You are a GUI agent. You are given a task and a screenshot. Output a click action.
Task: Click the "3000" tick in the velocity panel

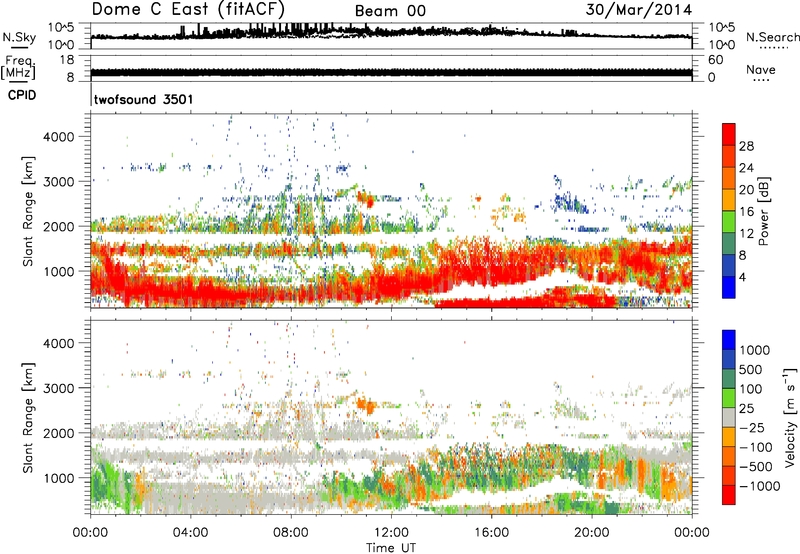pyautogui.click(x=58, y=388)
